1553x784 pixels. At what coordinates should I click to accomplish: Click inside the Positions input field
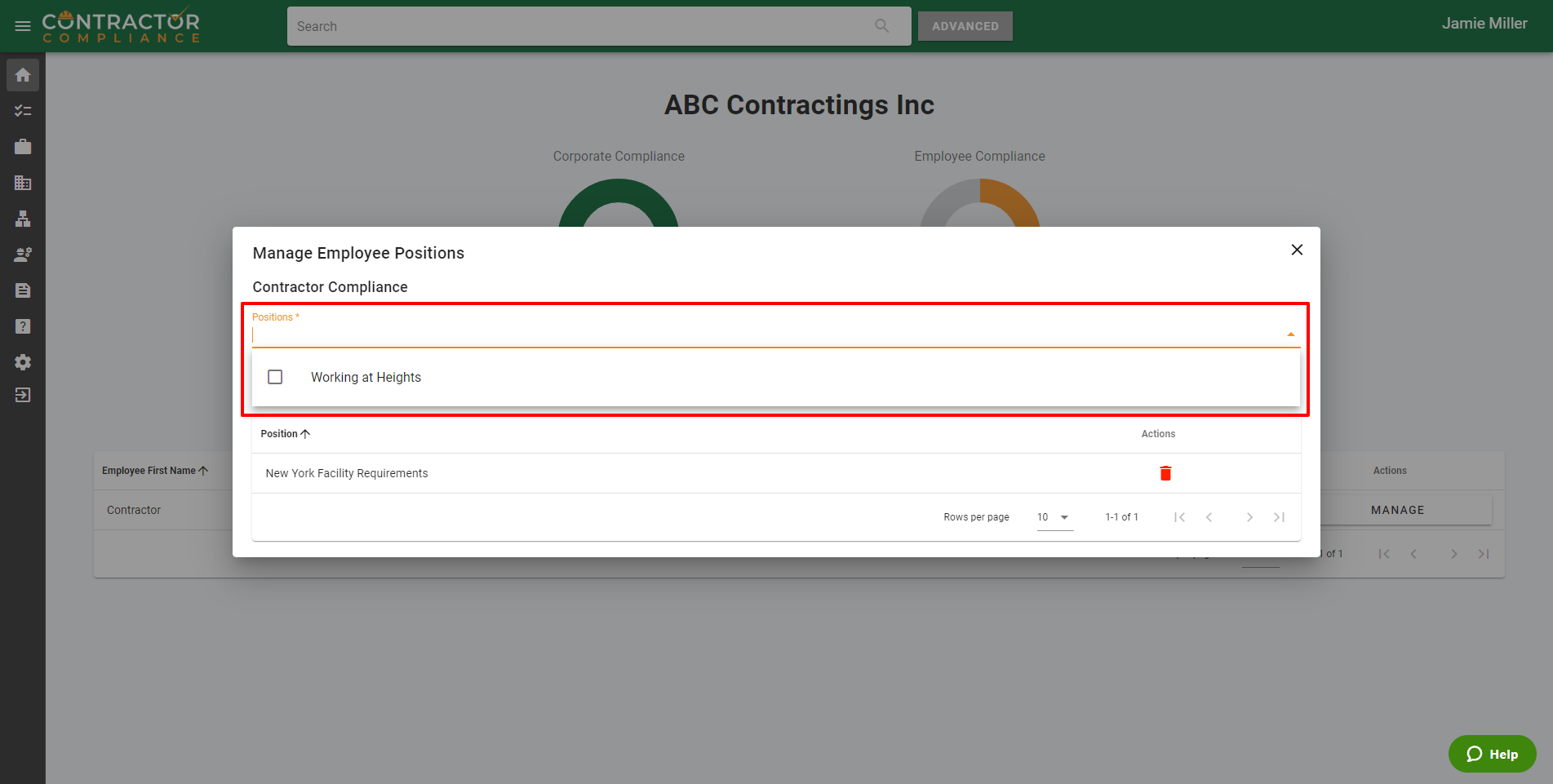(759, 335)
